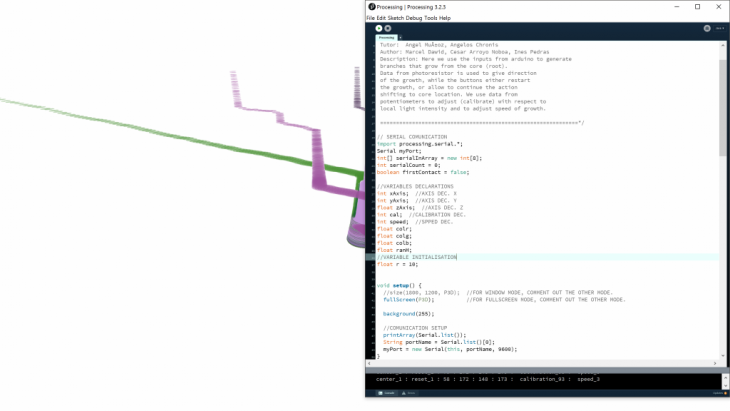
Task: Click the Processing app logo in title bar
Action: click(x=372, y=6)
